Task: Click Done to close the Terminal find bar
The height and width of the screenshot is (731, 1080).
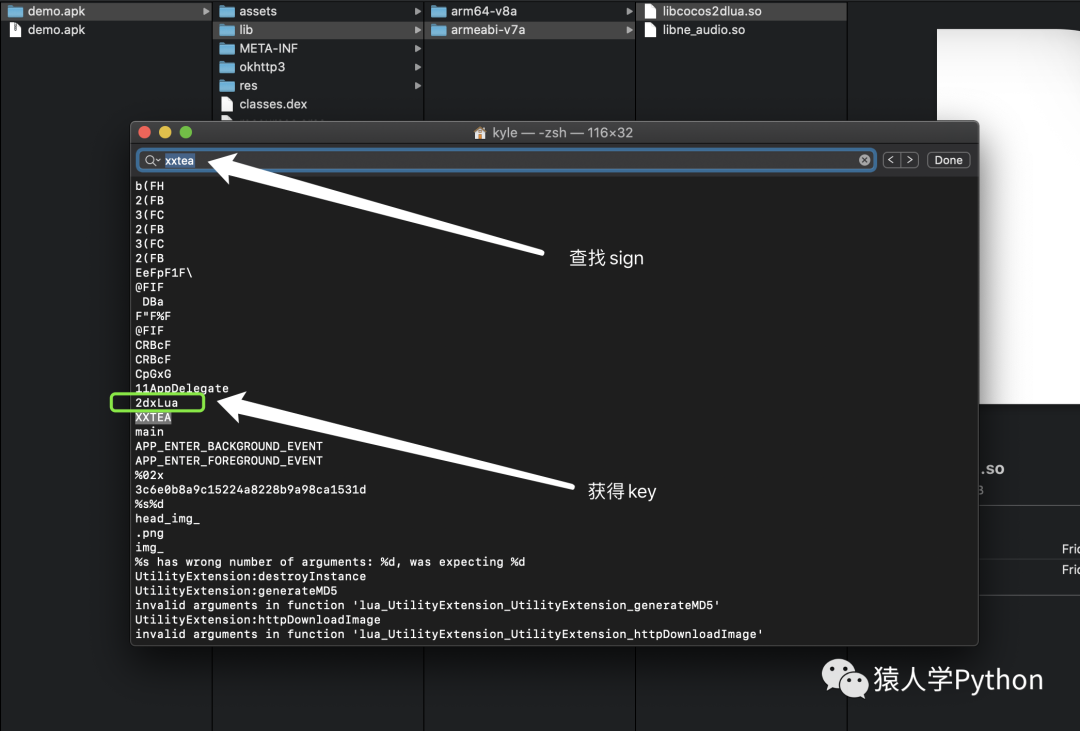Action: (x=948, y=161)
